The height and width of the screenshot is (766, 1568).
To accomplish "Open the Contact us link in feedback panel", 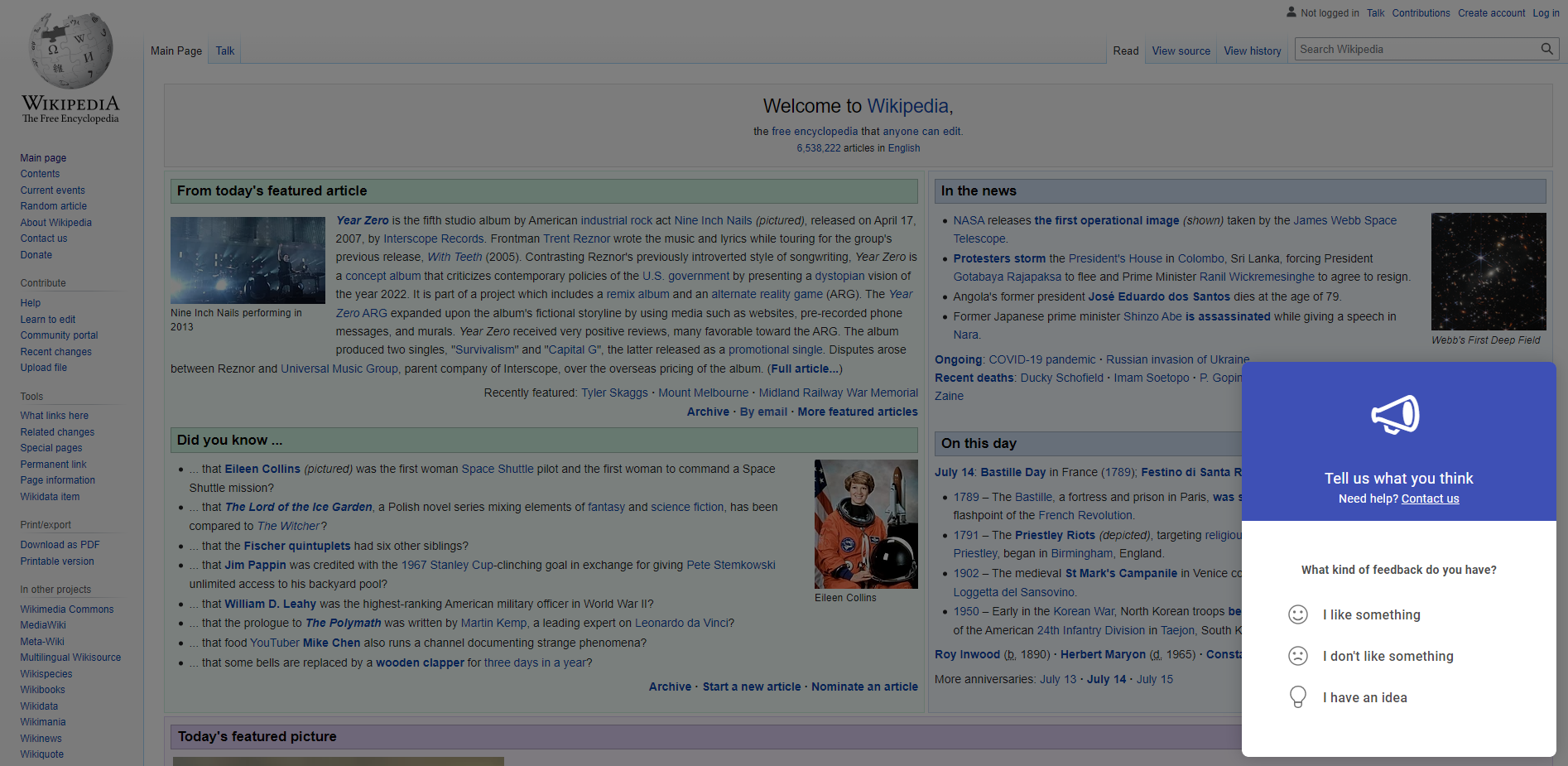I will (1430, 499).
